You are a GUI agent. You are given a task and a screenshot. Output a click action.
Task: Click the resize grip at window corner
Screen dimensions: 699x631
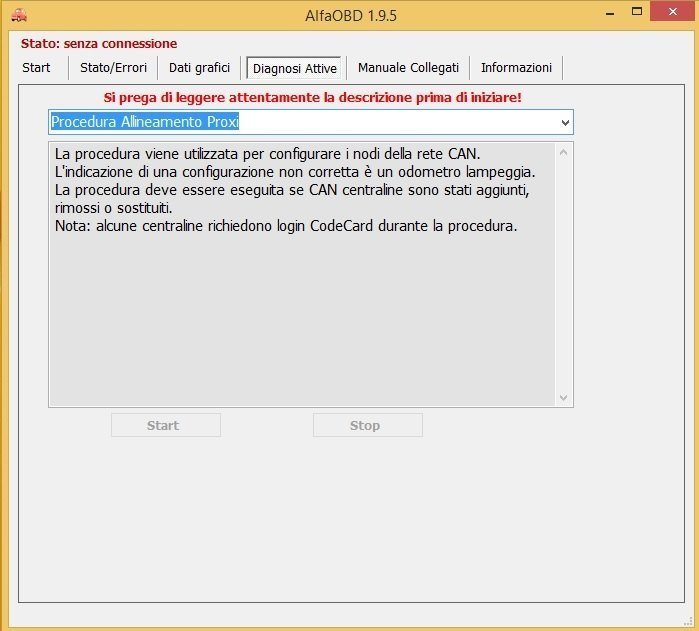pyautogui.click(x=688, y=620)
